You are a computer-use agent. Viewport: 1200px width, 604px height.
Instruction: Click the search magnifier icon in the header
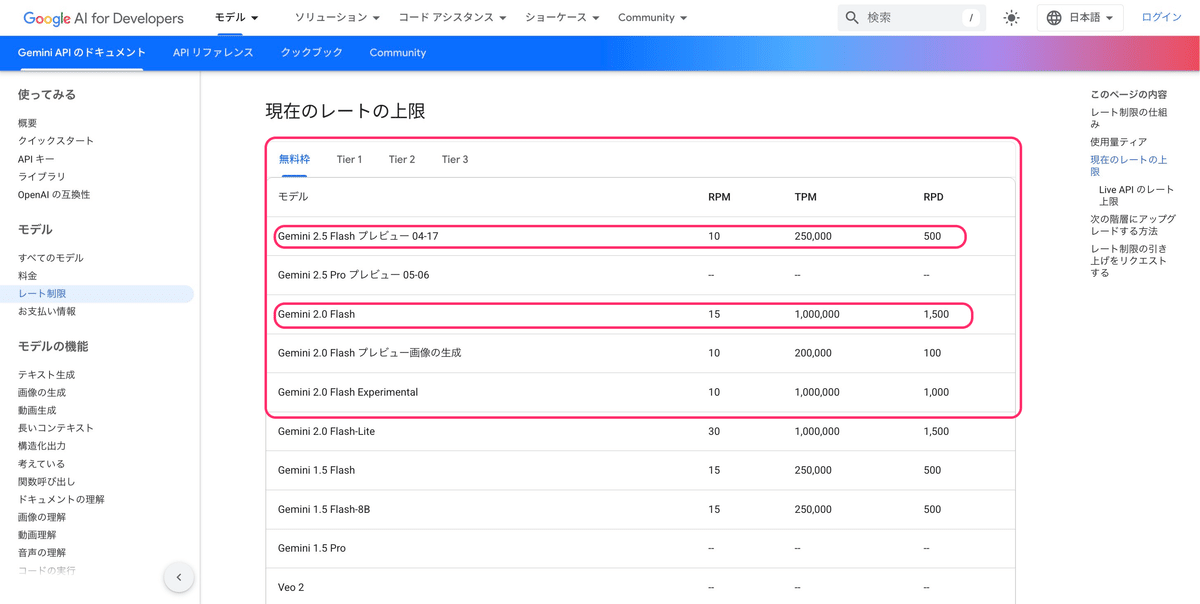click(851, 17)
